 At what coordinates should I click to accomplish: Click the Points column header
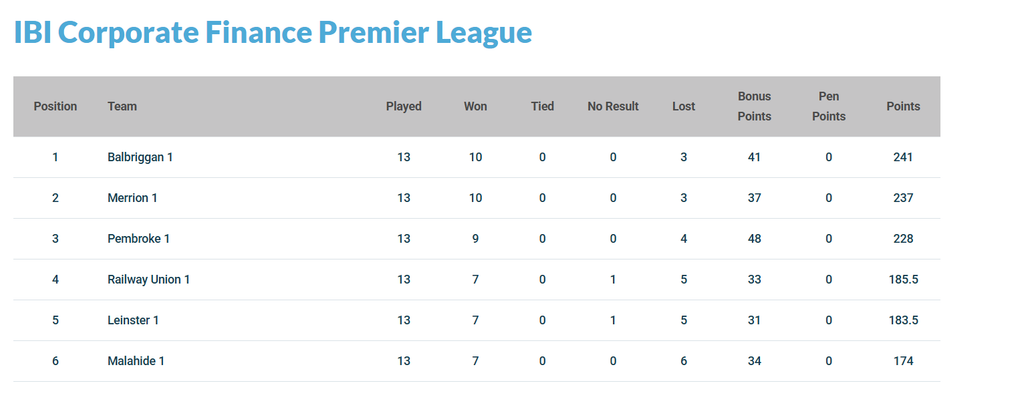click(903, 106)
